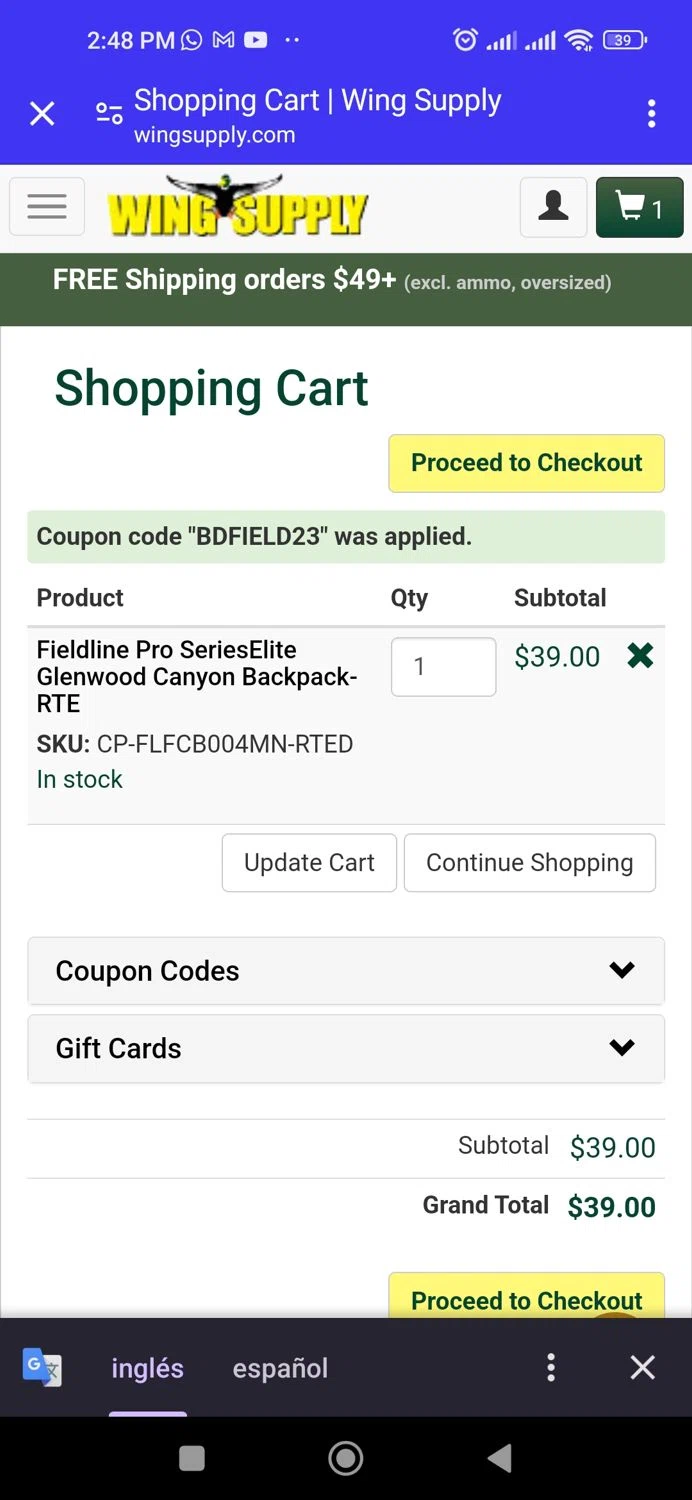
Task: Open the green cart icon button
Action: pos(639,207)
